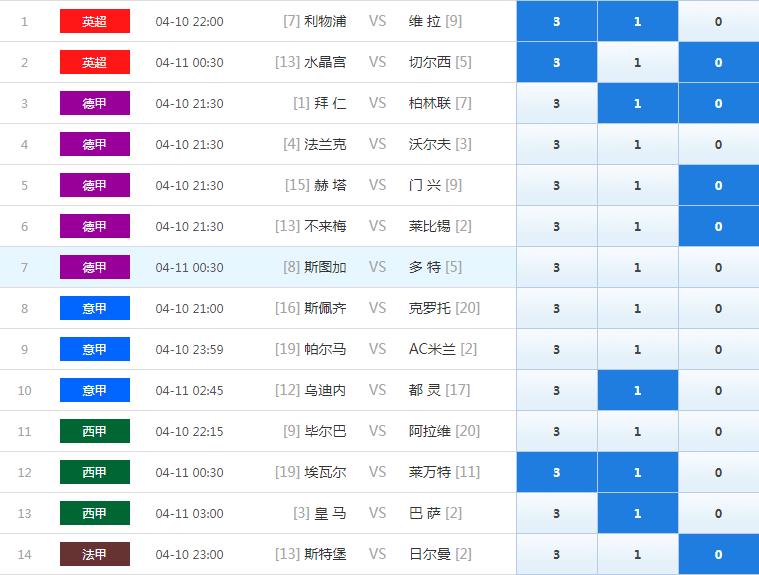
Task: Click the 德甲 tag for the 斯图加 match
Action: point(95,267)
